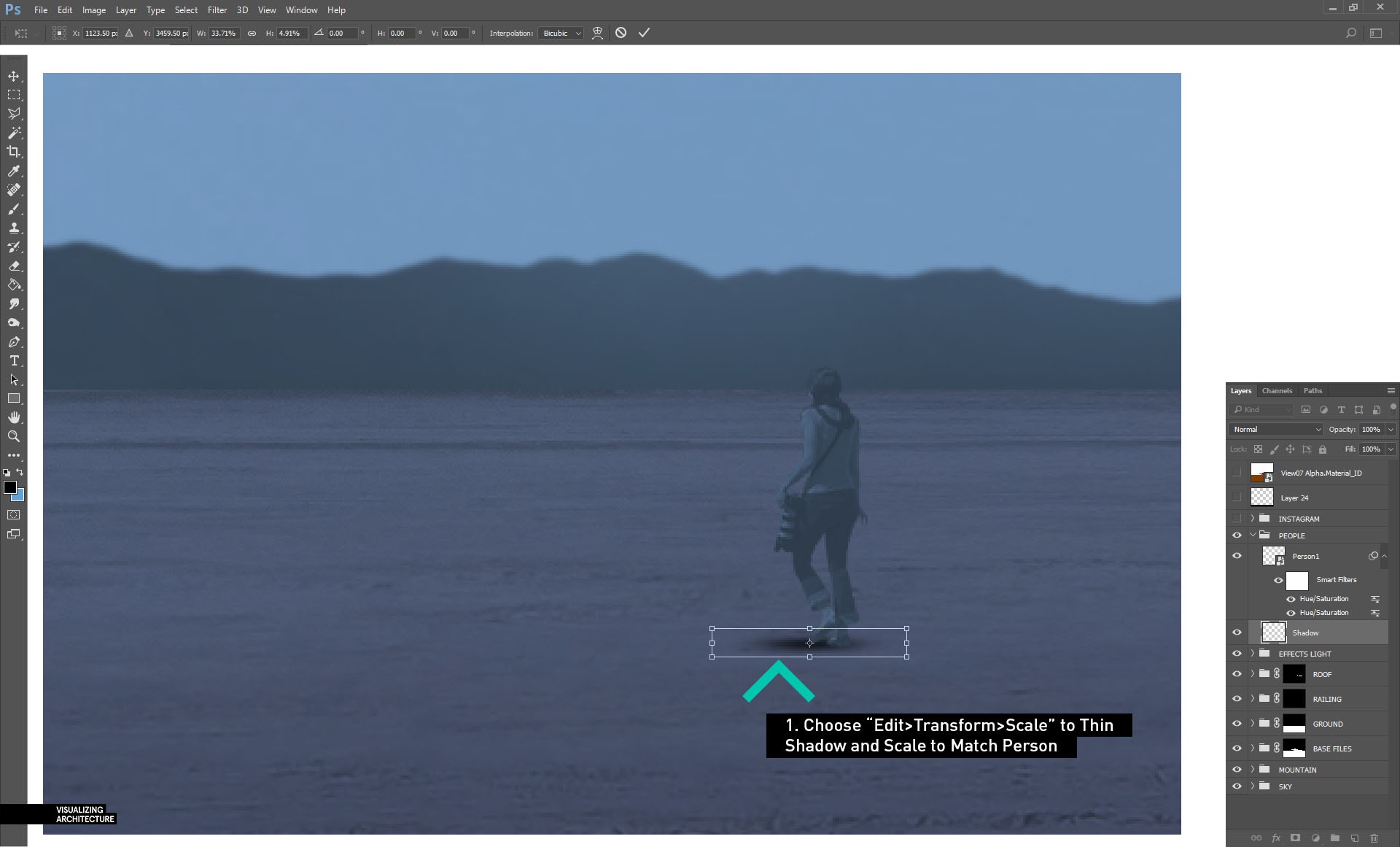
Task: Click the delete layer trash icon
Action: (1374, 838)
